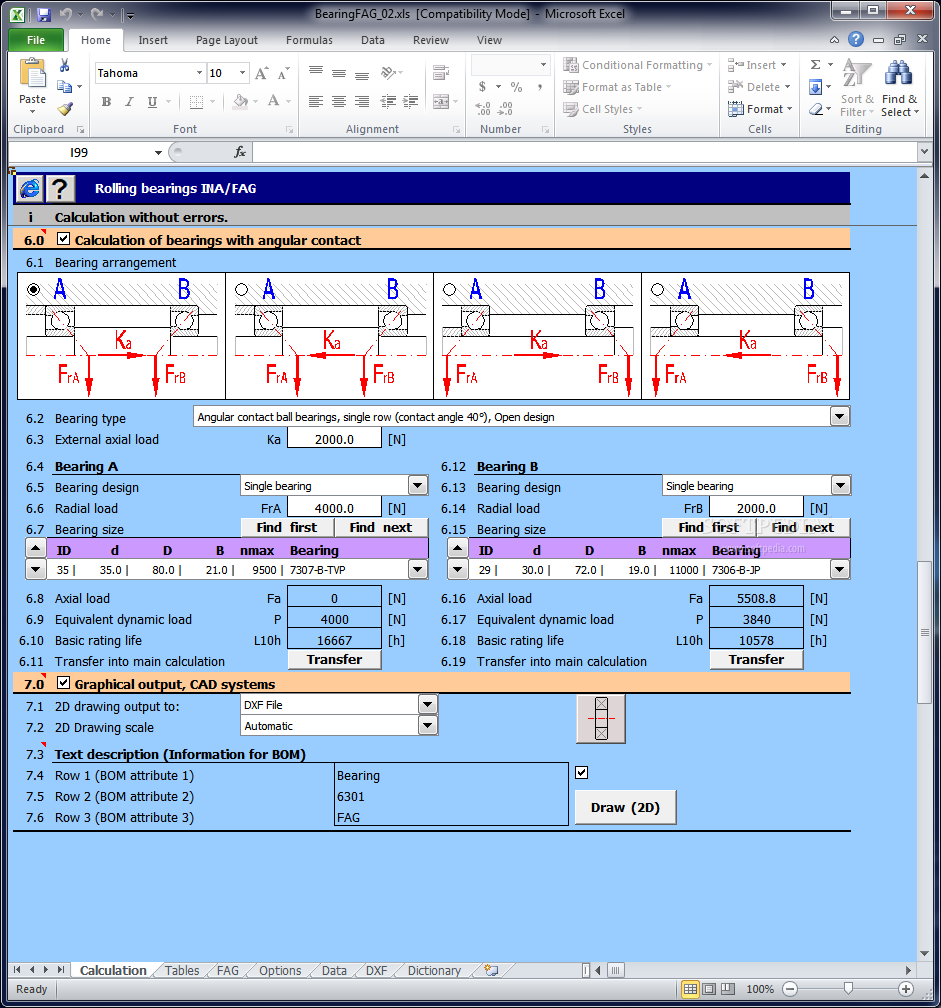Open the font name Tahoma dropdown
The width and height of the screenshot is (941, 1008).
coord(199,73)
